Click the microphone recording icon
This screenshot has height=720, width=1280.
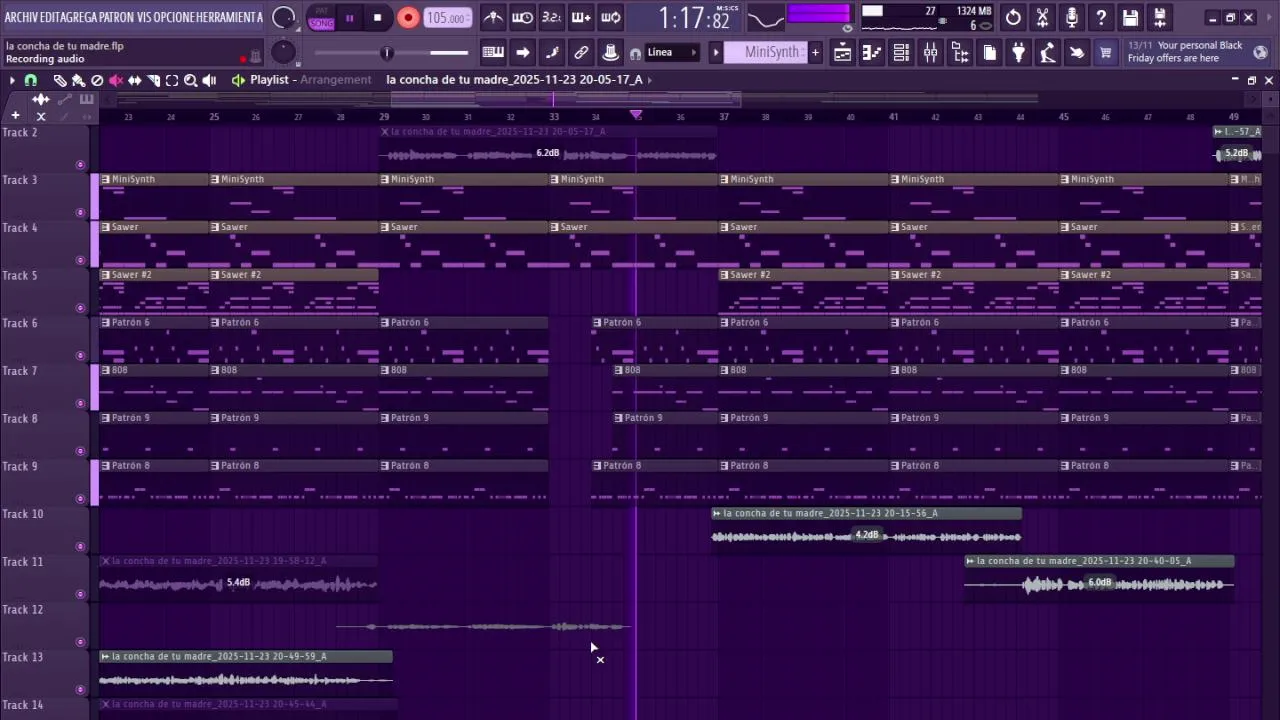(1072, 18)
